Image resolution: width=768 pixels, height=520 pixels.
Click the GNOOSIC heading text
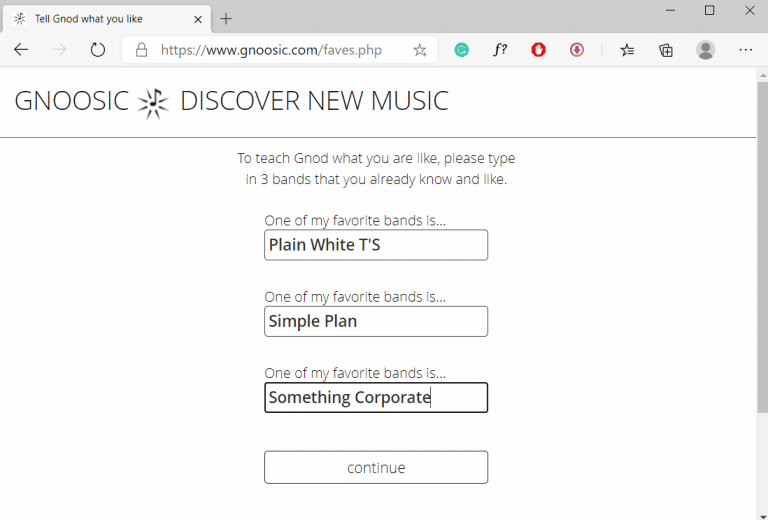(72, 101)
